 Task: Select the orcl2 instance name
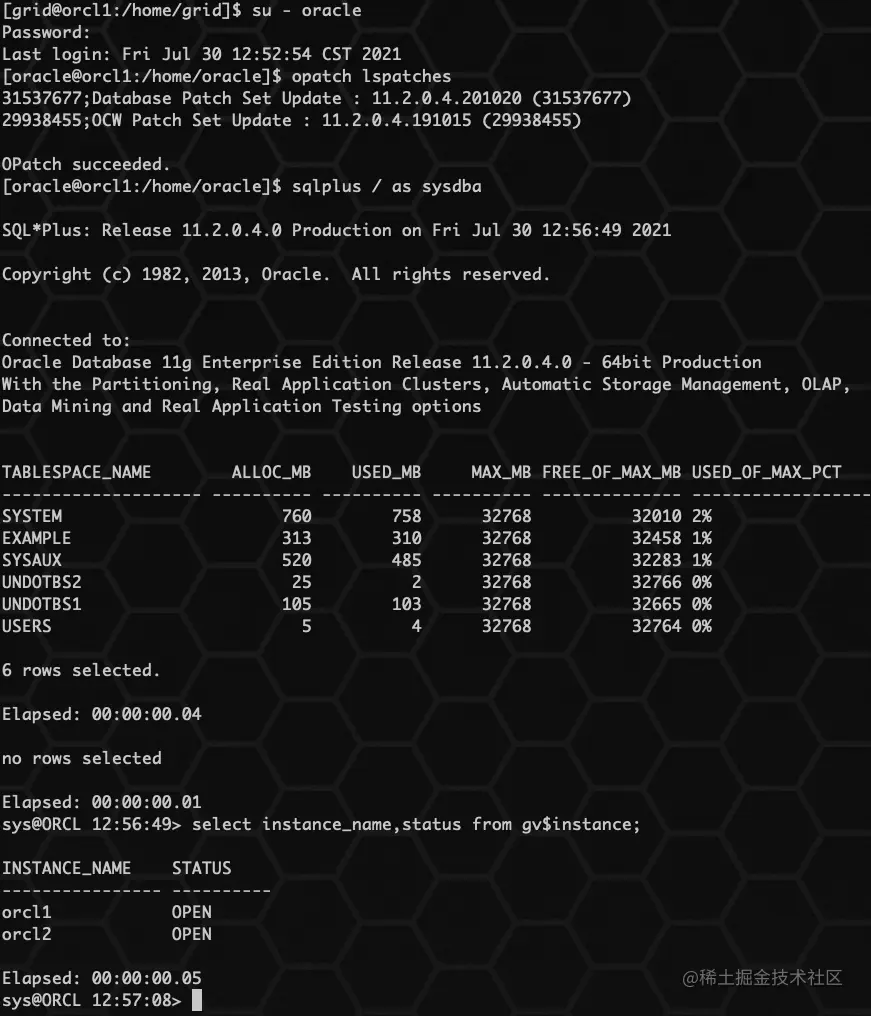[x=27, y=934]
